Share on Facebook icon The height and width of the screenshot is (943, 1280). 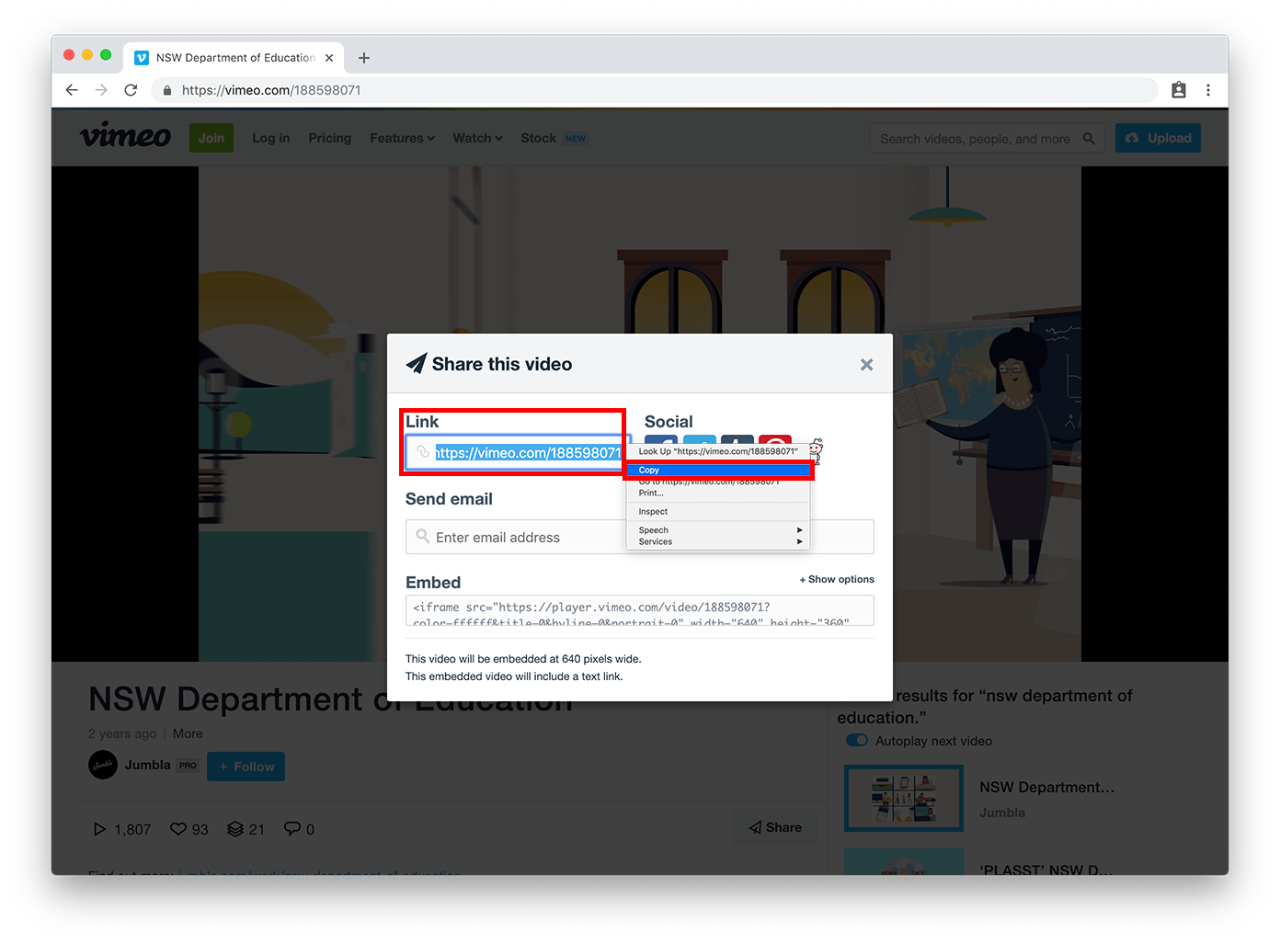(661, 441)
